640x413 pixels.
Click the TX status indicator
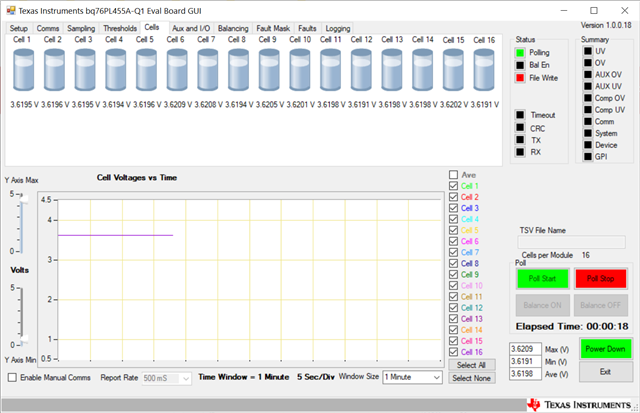[x=520, y=140]
